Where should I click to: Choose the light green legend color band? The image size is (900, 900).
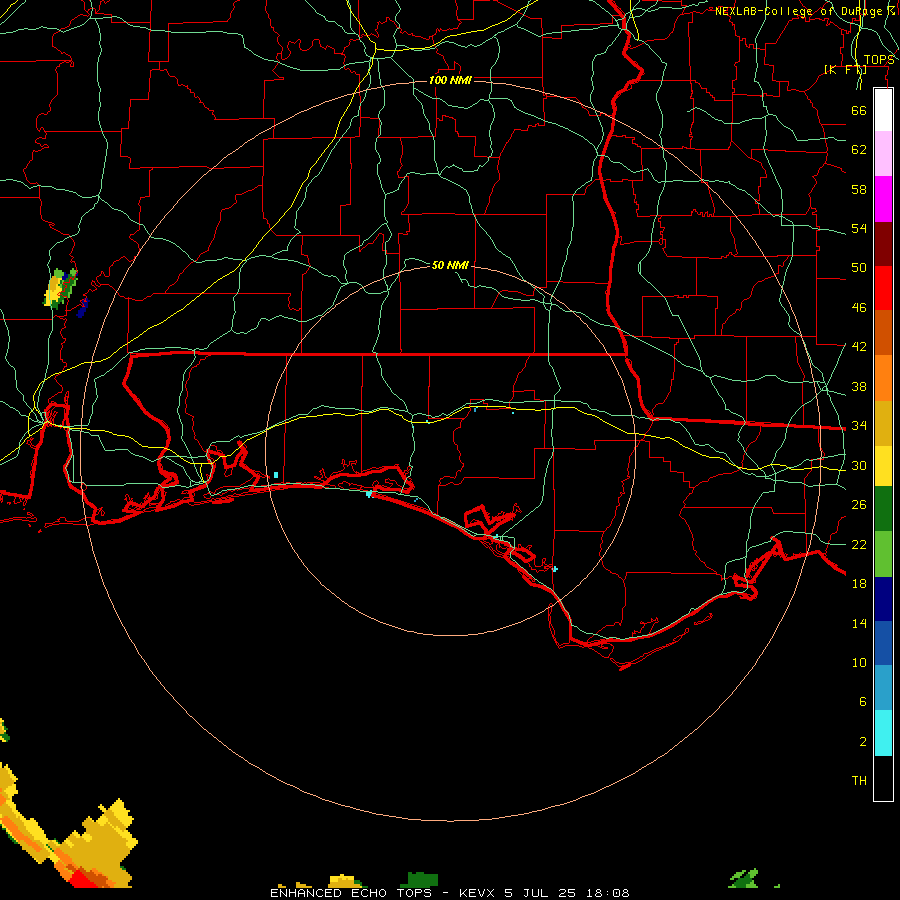(883, 553)
